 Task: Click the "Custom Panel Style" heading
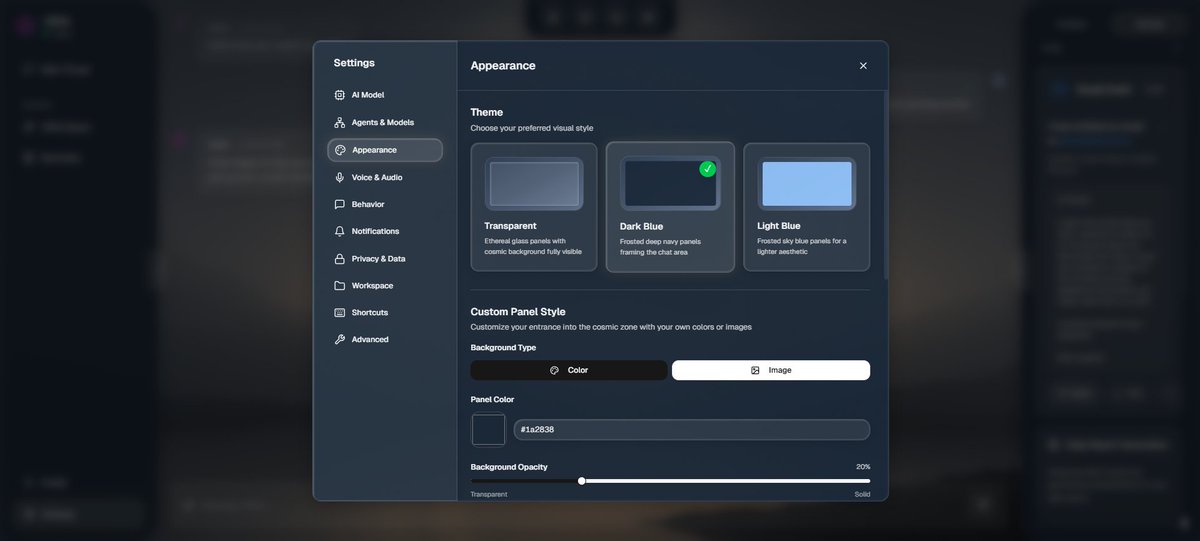point(518,312)
